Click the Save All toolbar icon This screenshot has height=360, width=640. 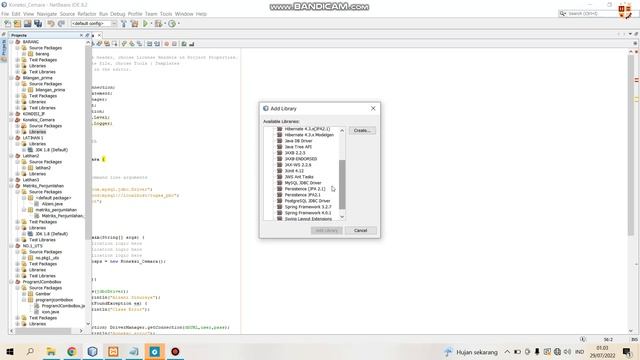tap(38, 24)
